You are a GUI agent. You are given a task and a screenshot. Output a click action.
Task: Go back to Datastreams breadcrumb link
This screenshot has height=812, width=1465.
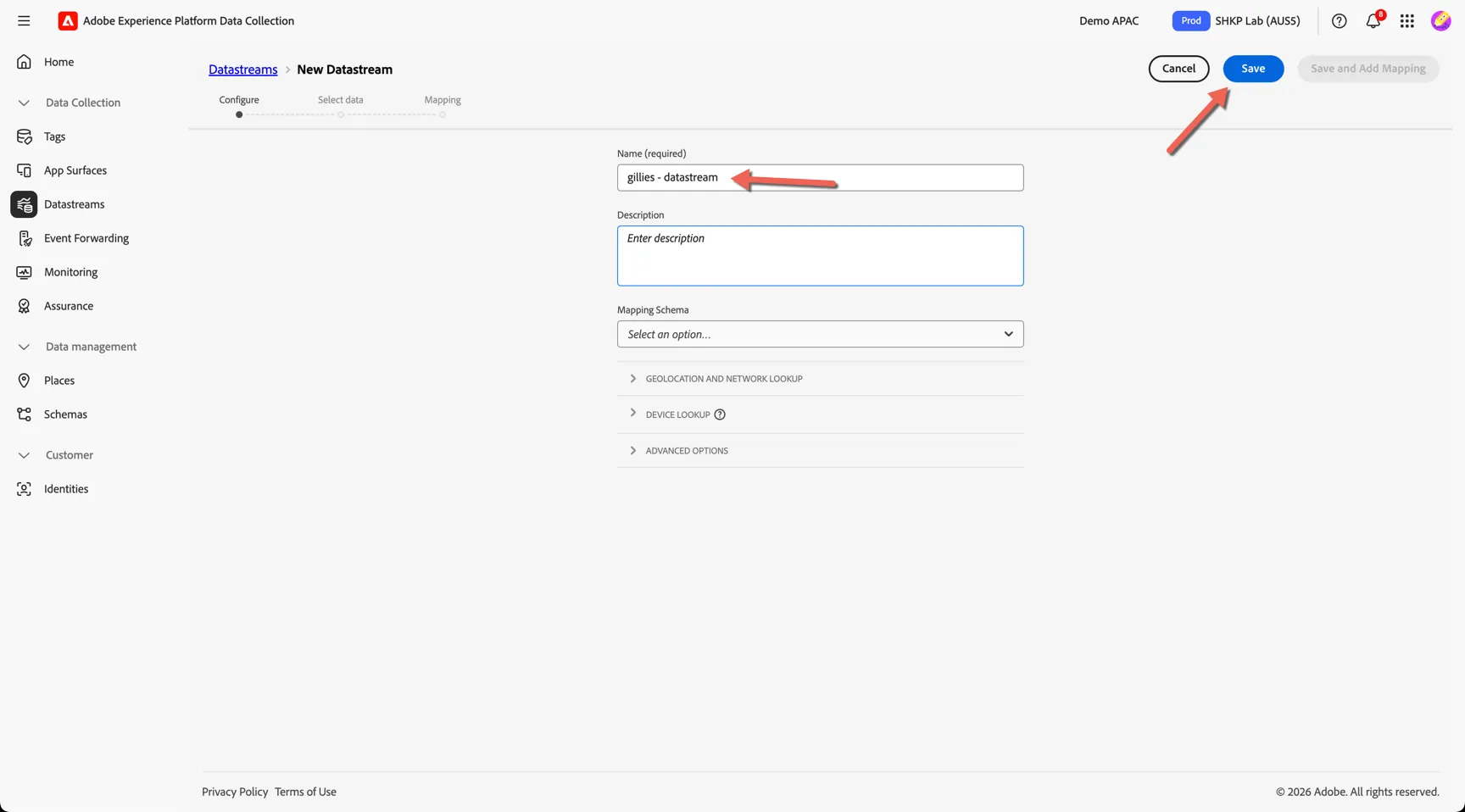click(243, 70)
